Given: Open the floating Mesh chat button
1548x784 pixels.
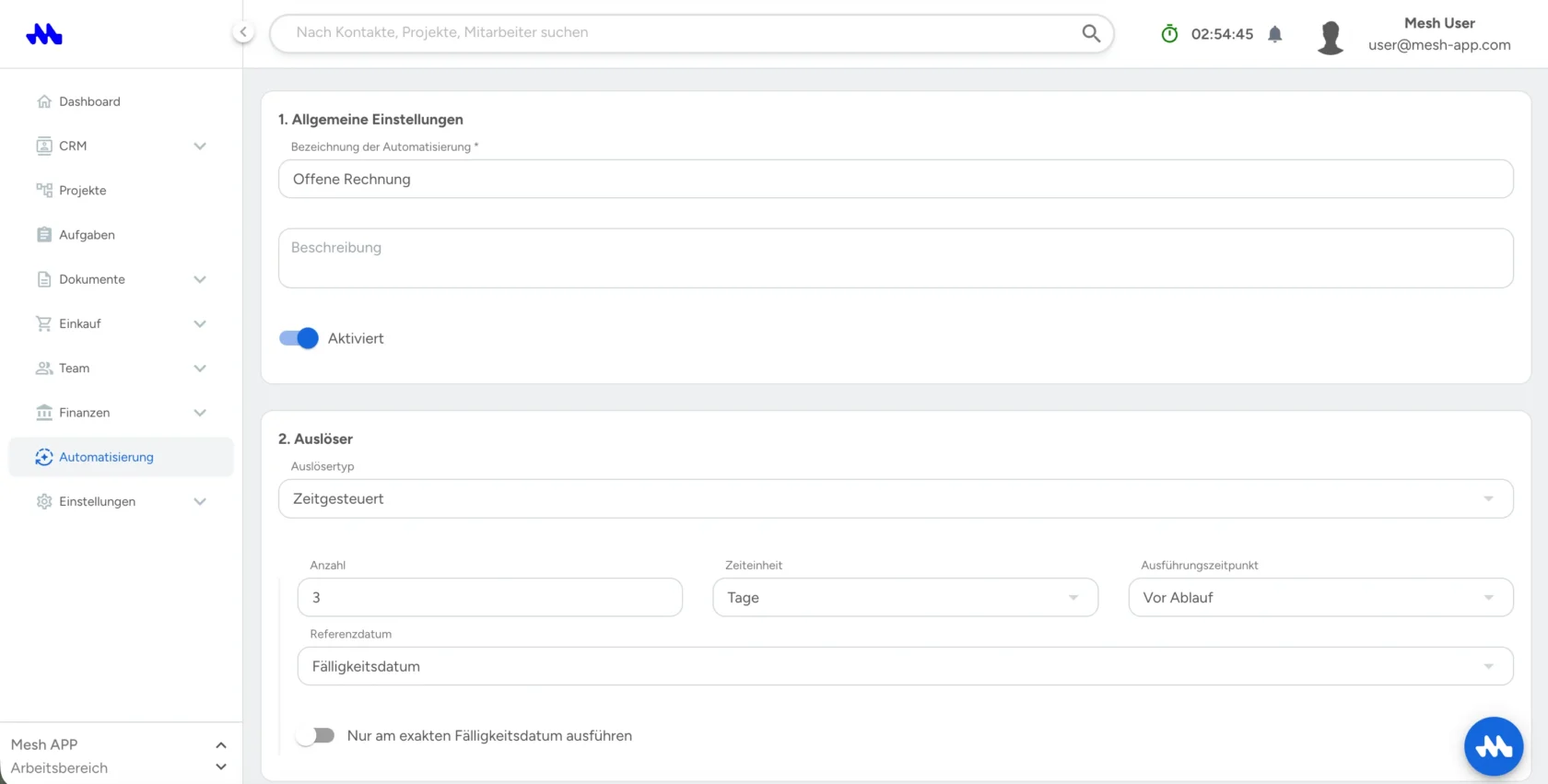Looking at the screenshot, I should tap(1494, 746).
